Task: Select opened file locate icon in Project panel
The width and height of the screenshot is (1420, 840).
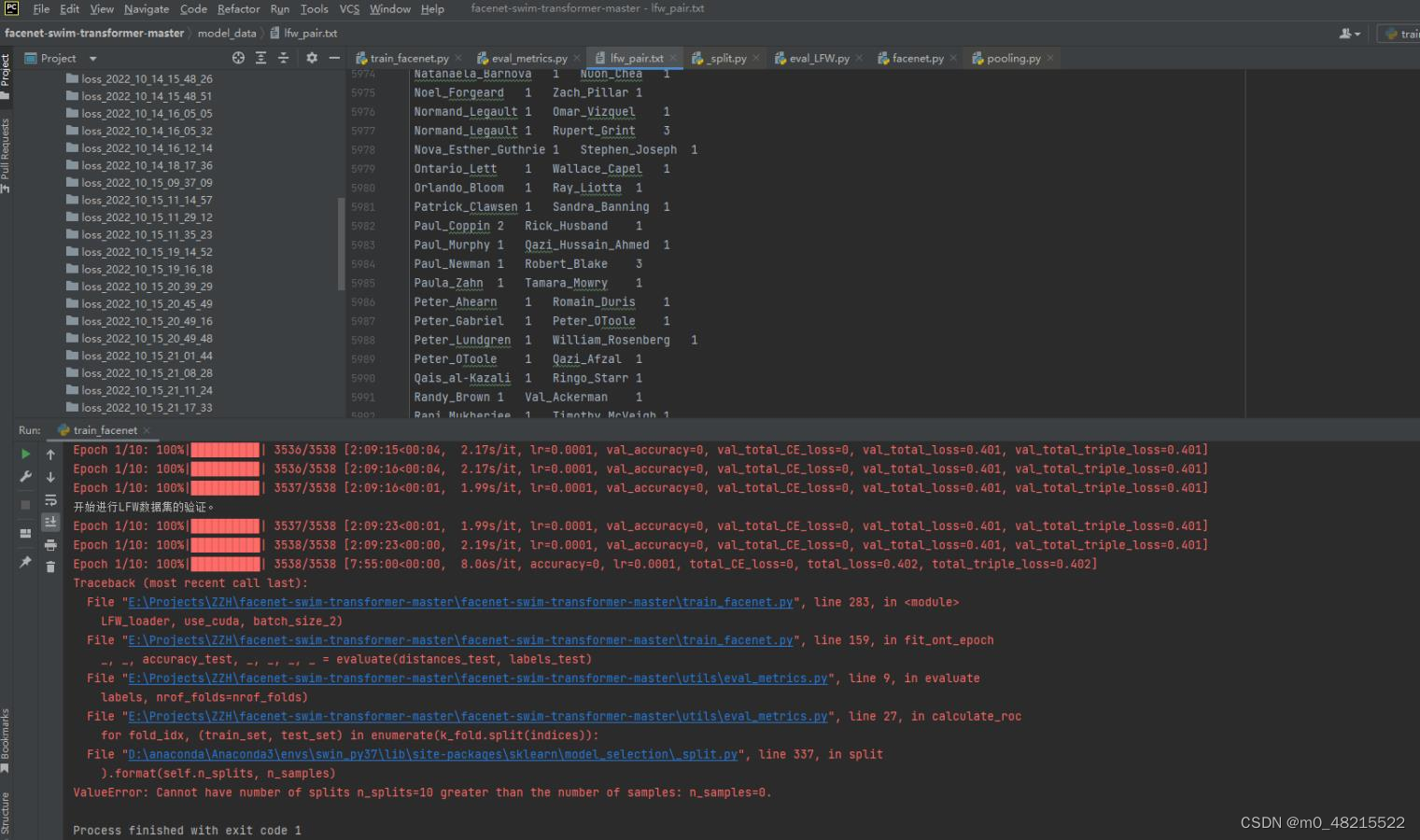Action: click(238, 58)
